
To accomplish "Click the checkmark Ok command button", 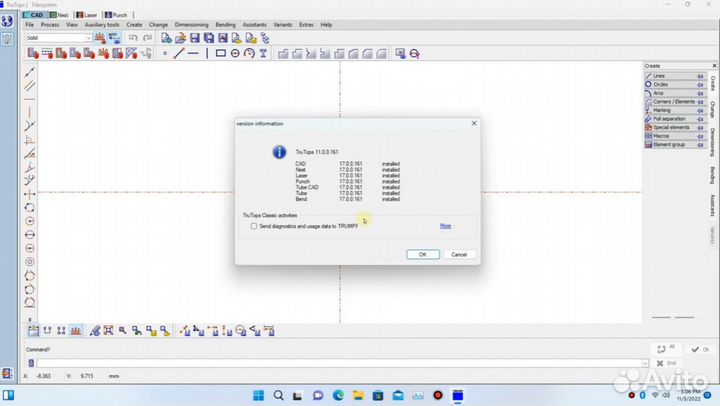I will tap(700, 350).
